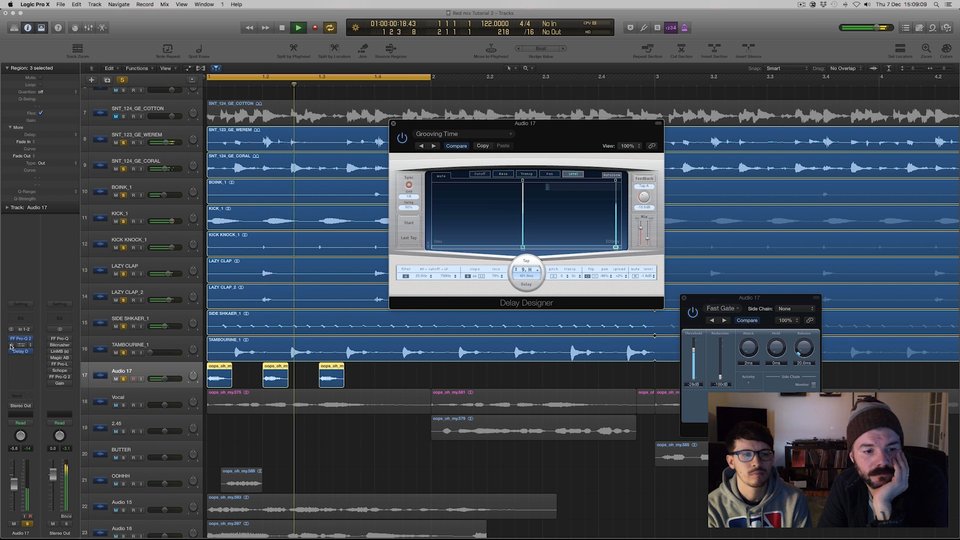Screen dimensions: 960x540
Task: Click the Spot Erase toolbar icon
Action: coord(199,48)
